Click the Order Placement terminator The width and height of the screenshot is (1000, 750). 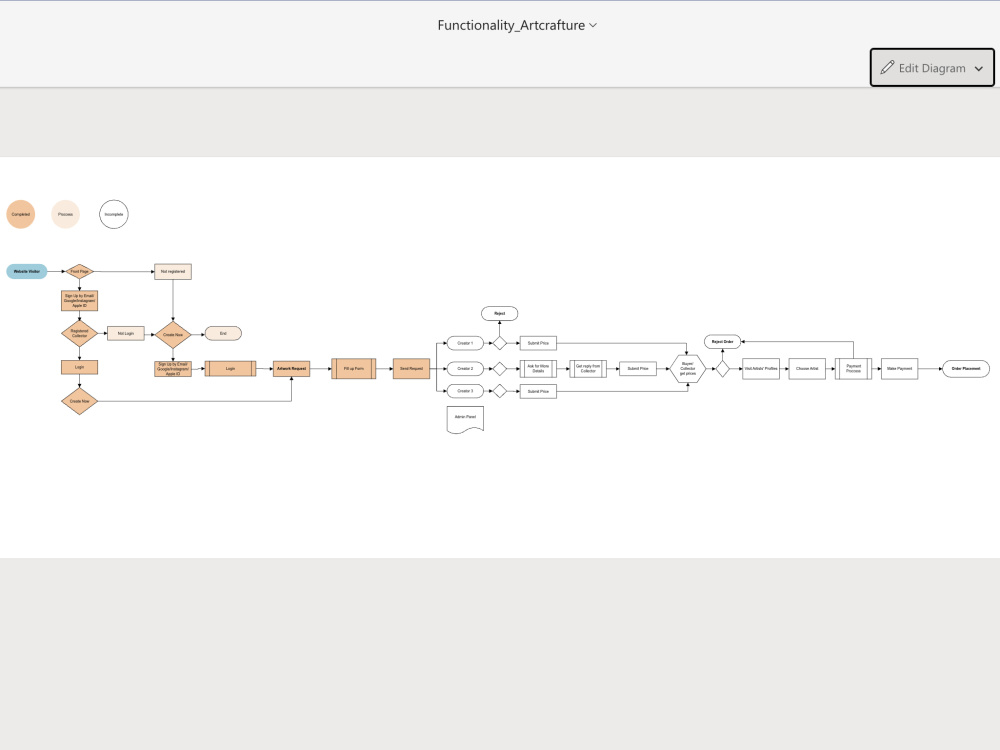(x=966, y=369)
